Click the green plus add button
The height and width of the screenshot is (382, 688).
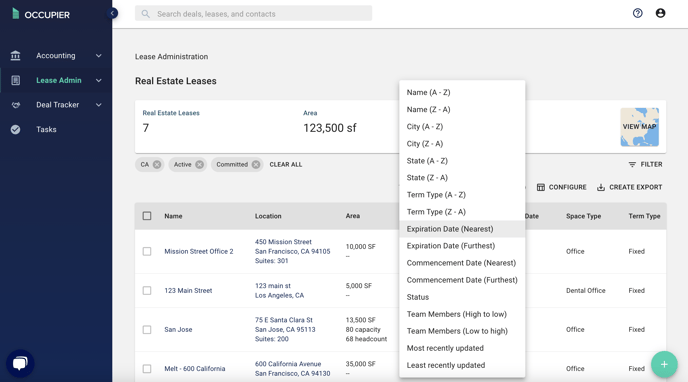click(x=664, y=364)
